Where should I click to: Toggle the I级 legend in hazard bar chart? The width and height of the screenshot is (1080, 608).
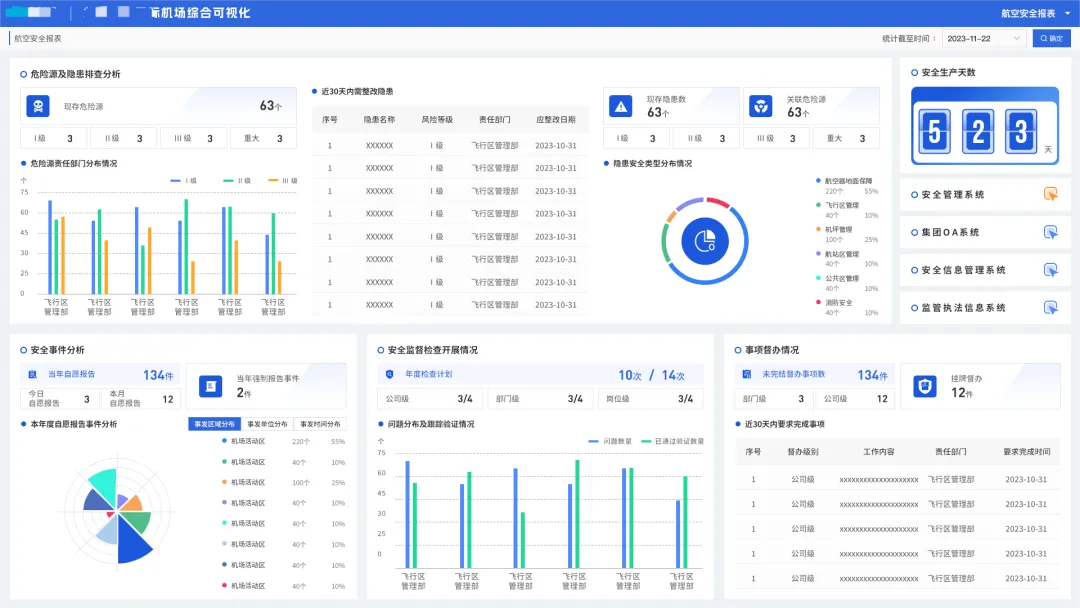pos(183,180)
